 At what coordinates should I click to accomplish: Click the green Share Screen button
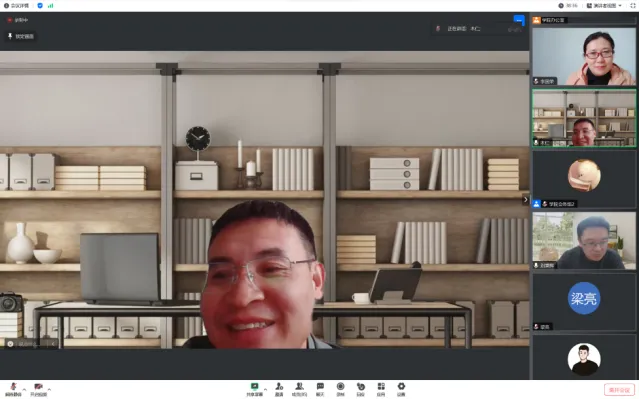(255, 387)
